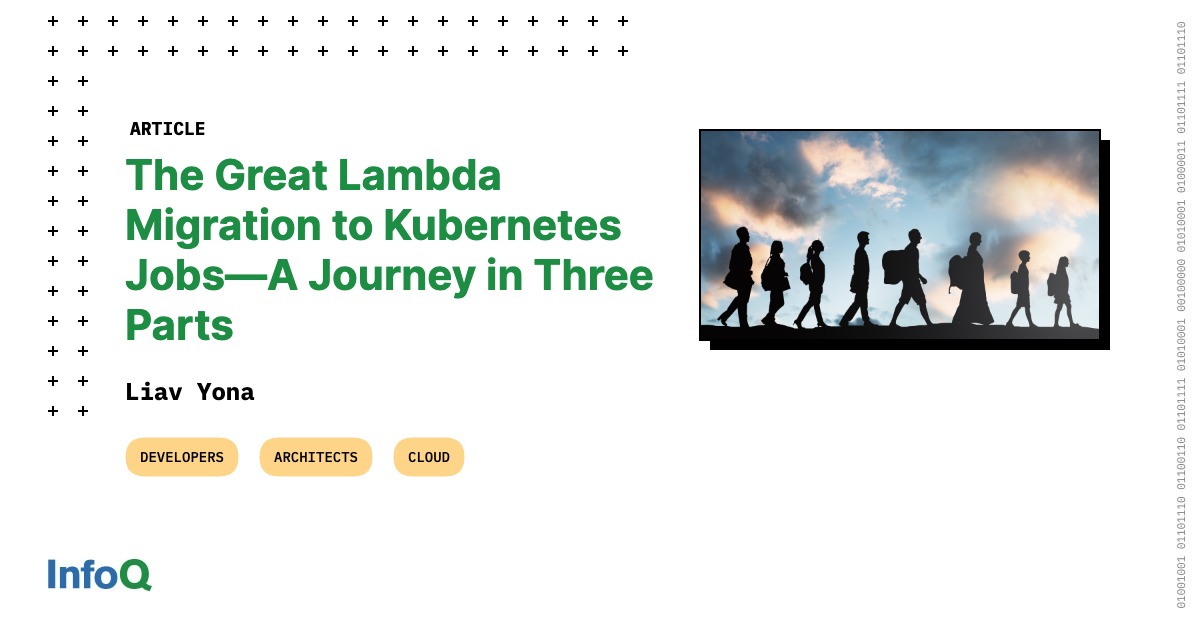Select the ARCHITECTS tag pill
1200x630 pixels.
pyautogui.click(x=316, y=457)
